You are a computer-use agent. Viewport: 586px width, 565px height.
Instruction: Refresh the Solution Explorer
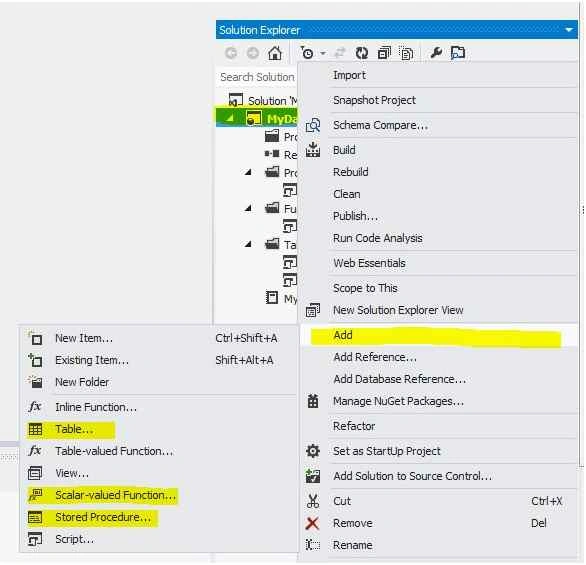click(362, 53)
